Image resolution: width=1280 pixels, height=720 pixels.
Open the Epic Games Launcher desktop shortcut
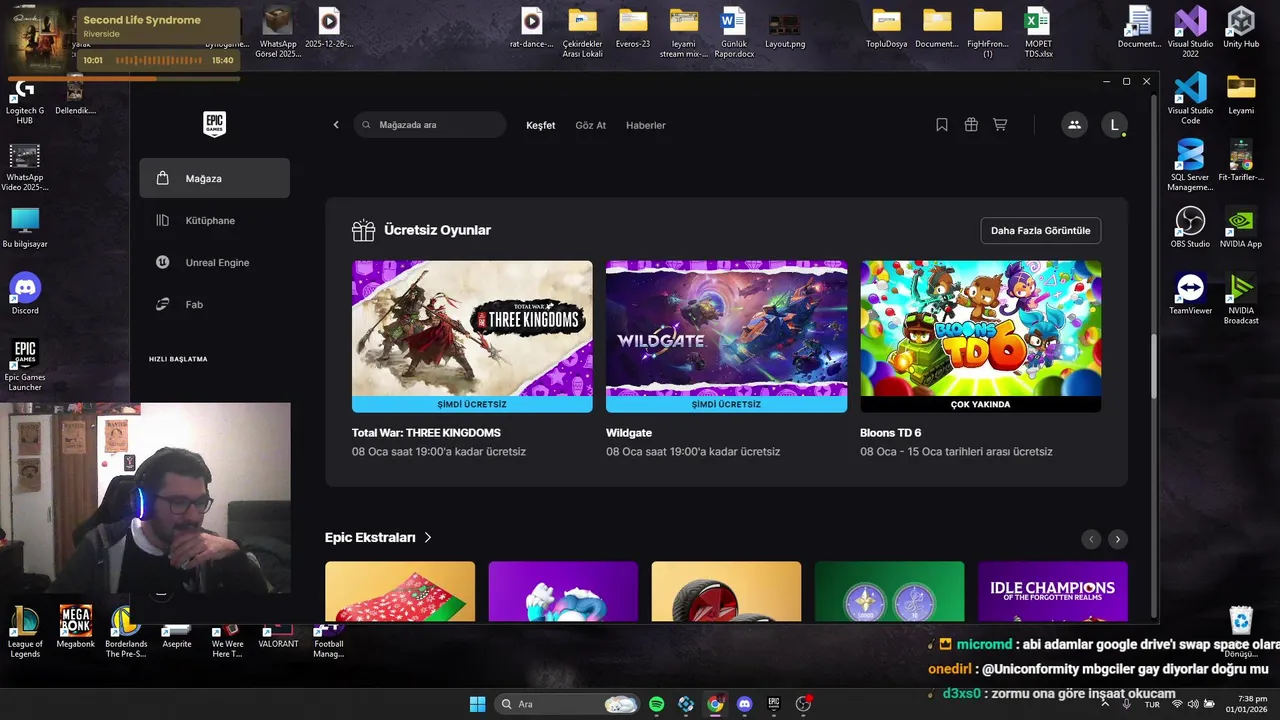coord(25,365)
